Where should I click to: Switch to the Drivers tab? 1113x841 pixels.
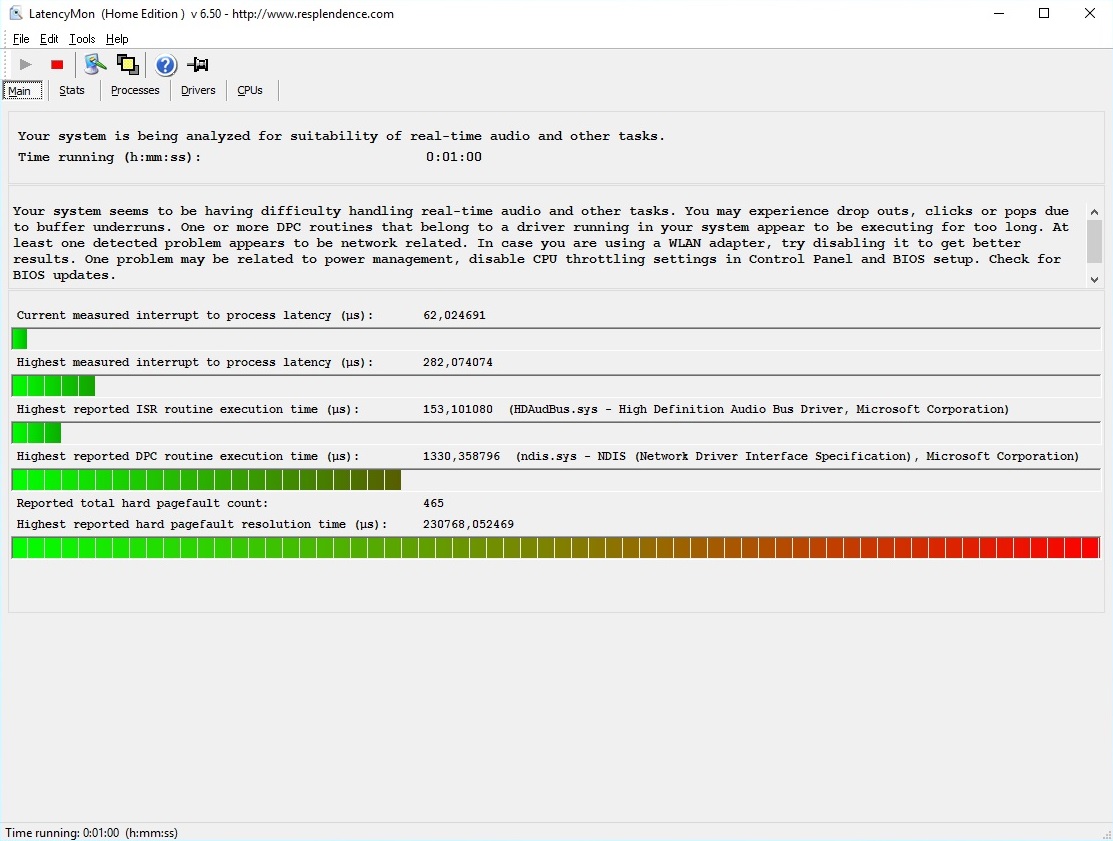pyautogui.click(x=198, y=90)
